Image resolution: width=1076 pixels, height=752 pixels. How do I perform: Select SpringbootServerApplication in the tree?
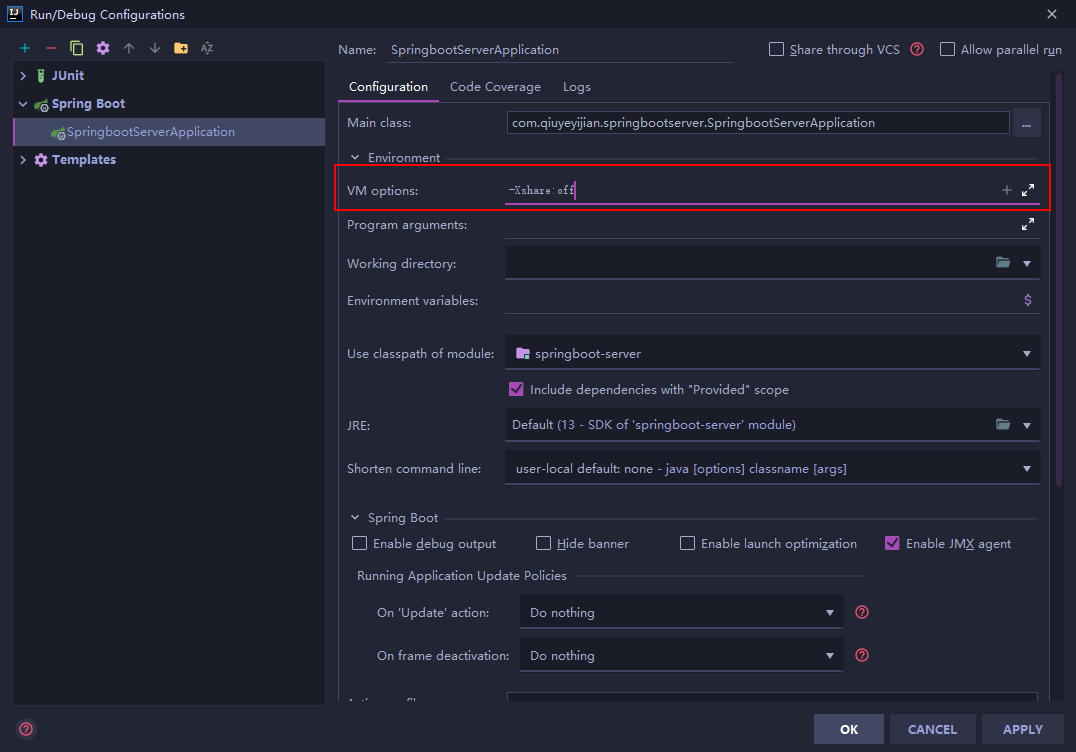pos(169,132)
